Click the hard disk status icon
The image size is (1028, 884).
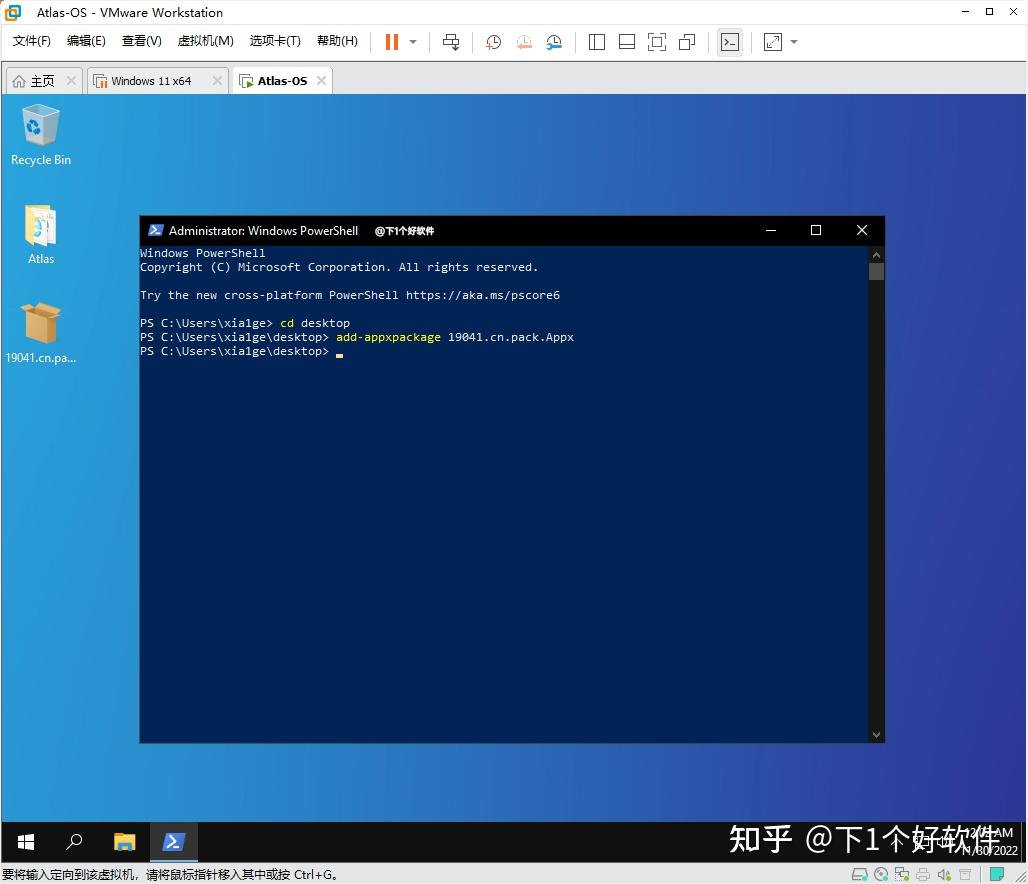pyautogui.click(x=860, y=874)
